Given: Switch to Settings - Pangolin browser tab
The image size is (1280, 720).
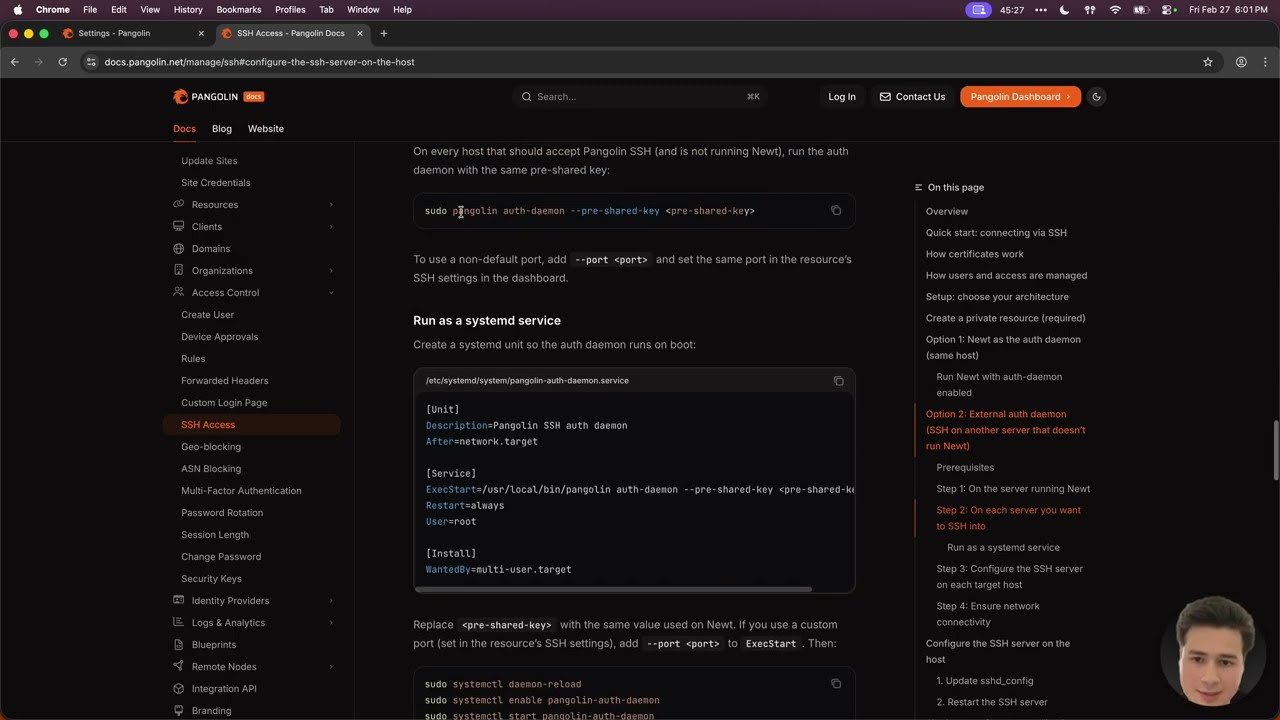Looking at the screenshot, I should pos(134,33).
